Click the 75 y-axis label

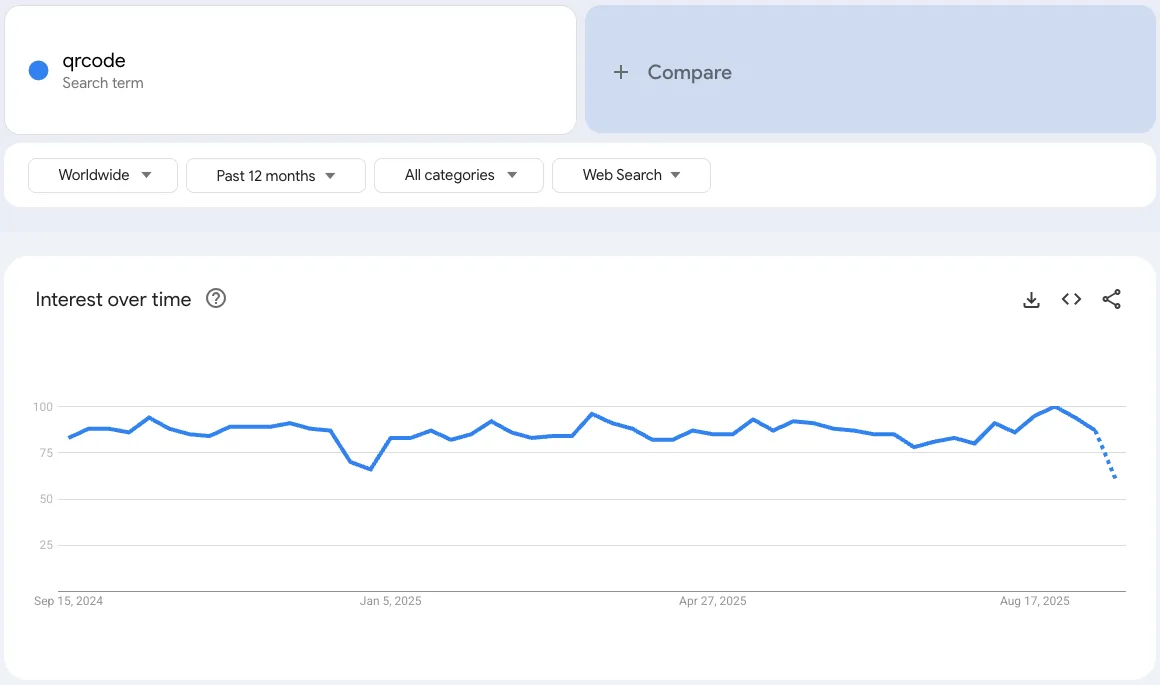point(46,453)
